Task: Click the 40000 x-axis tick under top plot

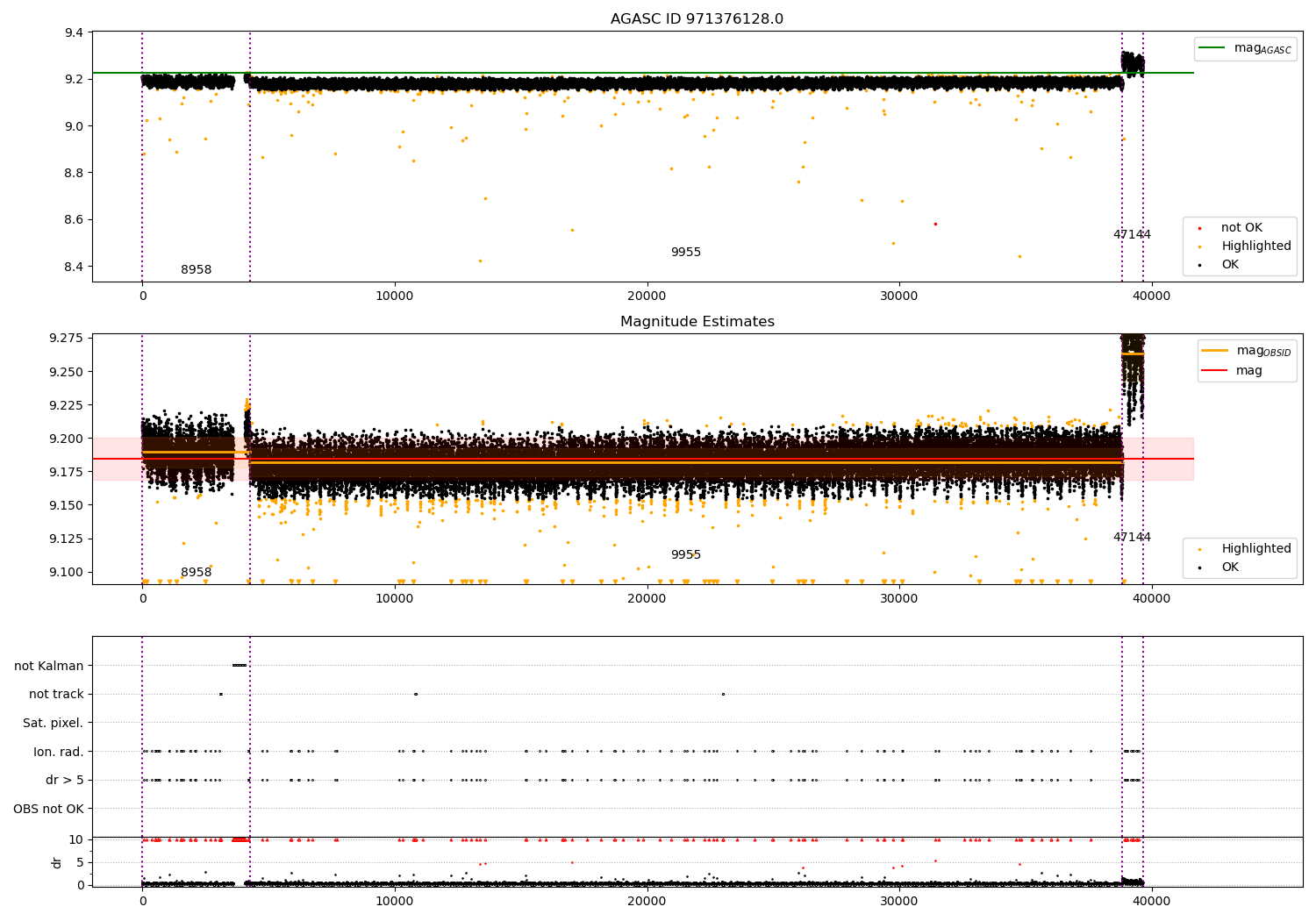Action: (1152, 296)
